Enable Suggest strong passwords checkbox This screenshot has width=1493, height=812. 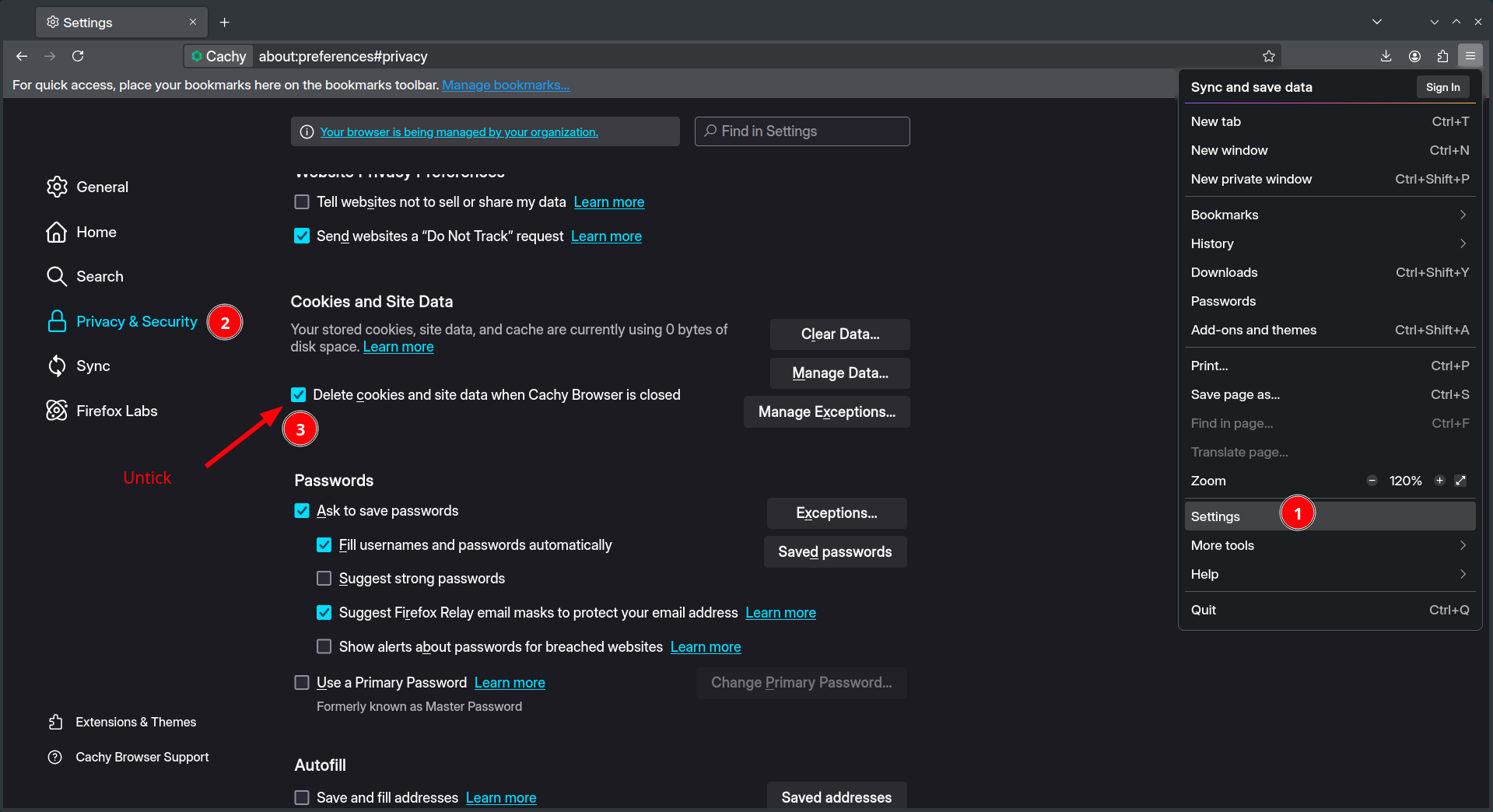coord(324,579)
